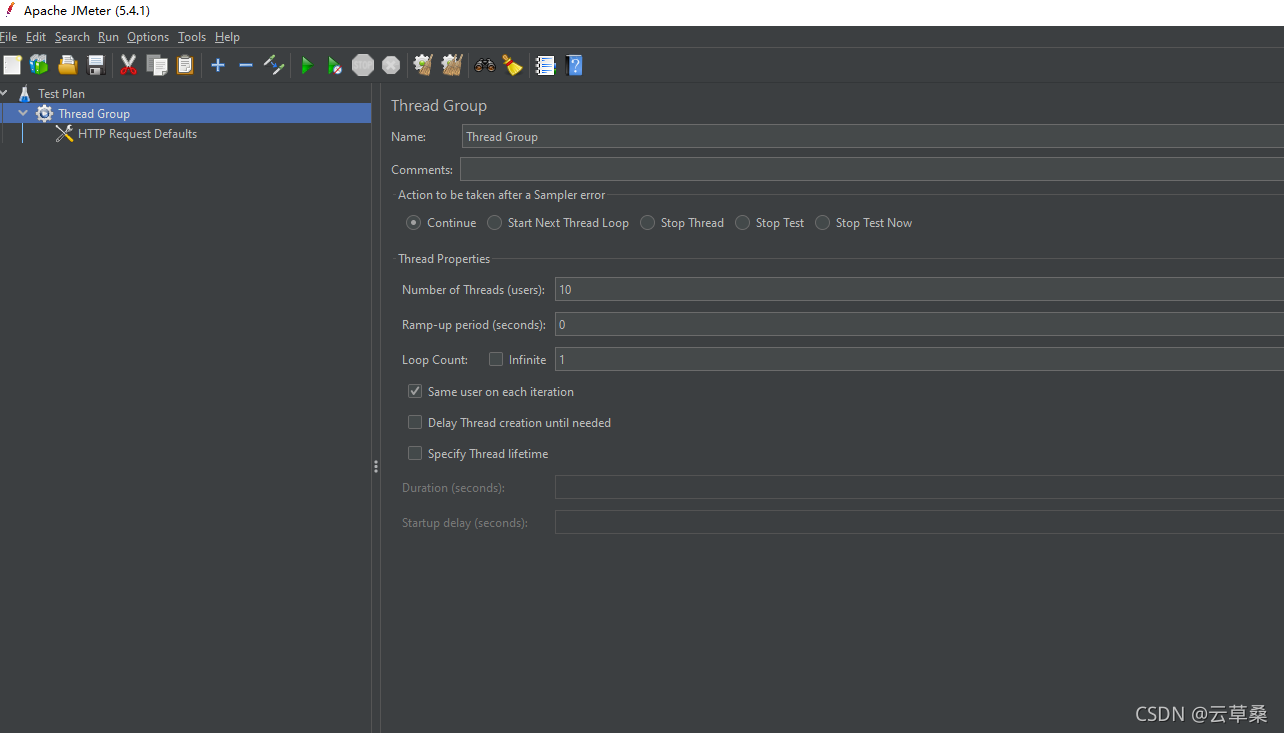The image size is (1284, 733).
Task: Open the Search menu
Action: click(72, 37)
